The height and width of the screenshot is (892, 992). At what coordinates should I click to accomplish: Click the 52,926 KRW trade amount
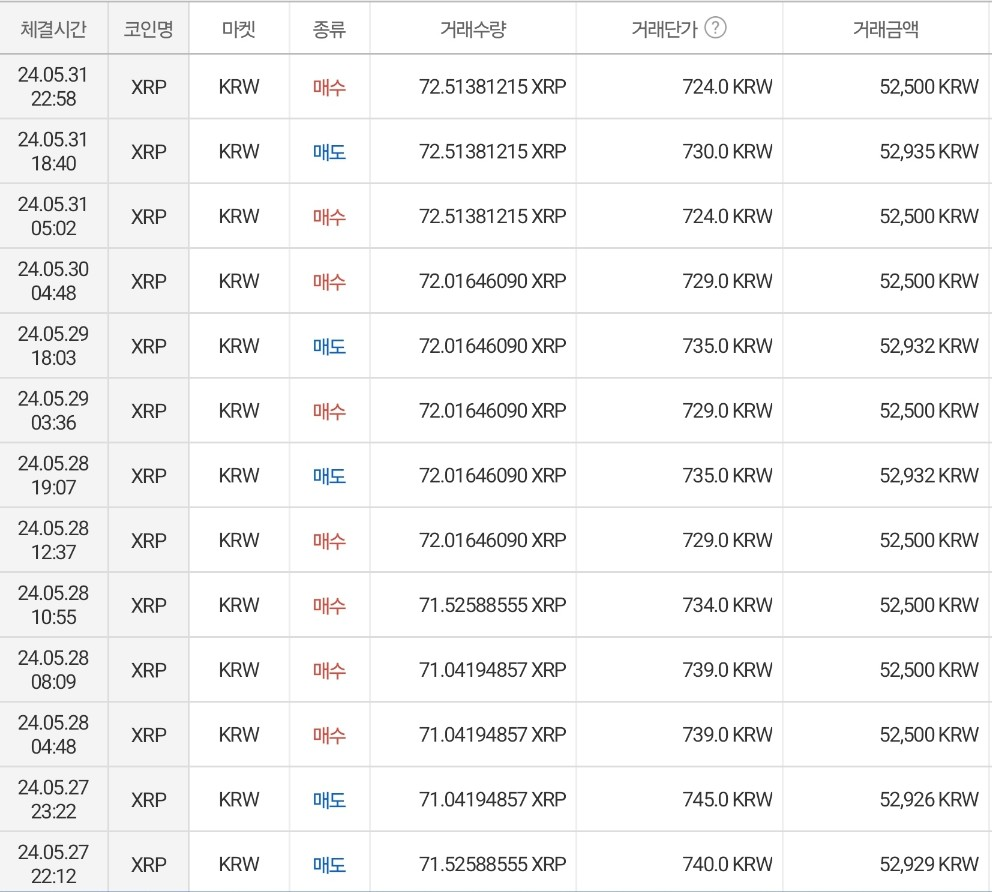929,800
